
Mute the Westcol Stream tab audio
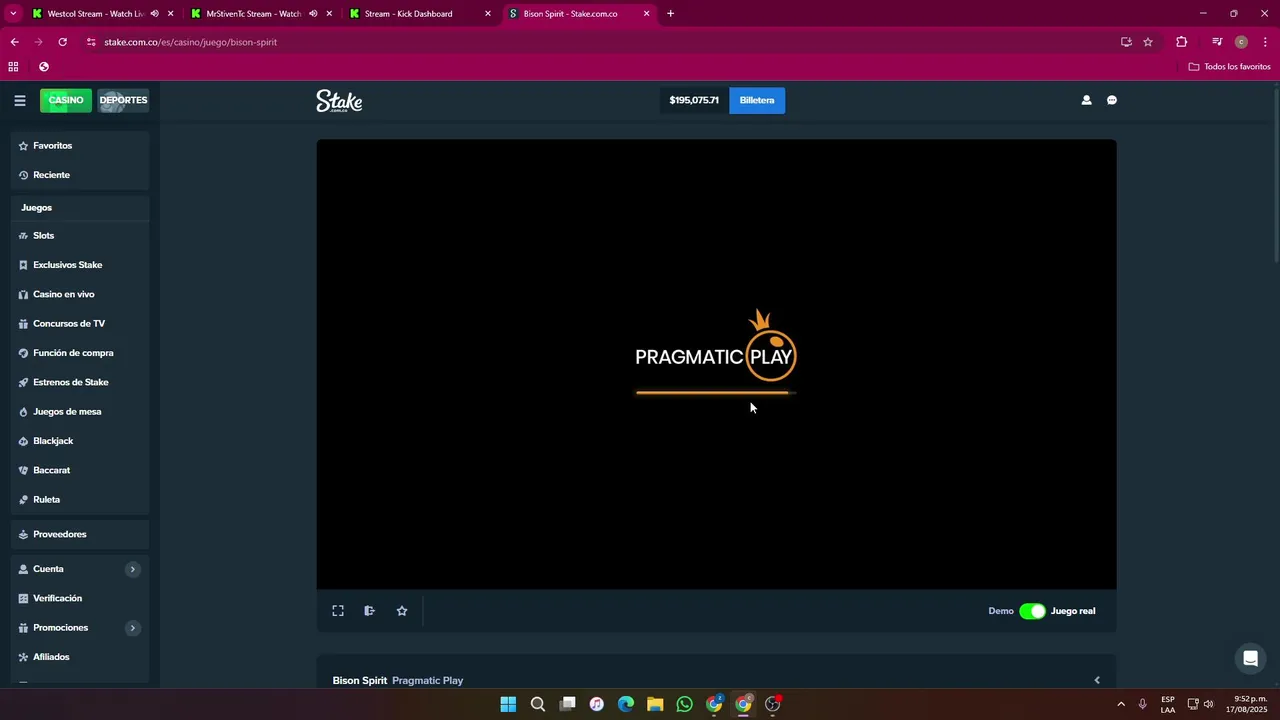coord(154,14)
